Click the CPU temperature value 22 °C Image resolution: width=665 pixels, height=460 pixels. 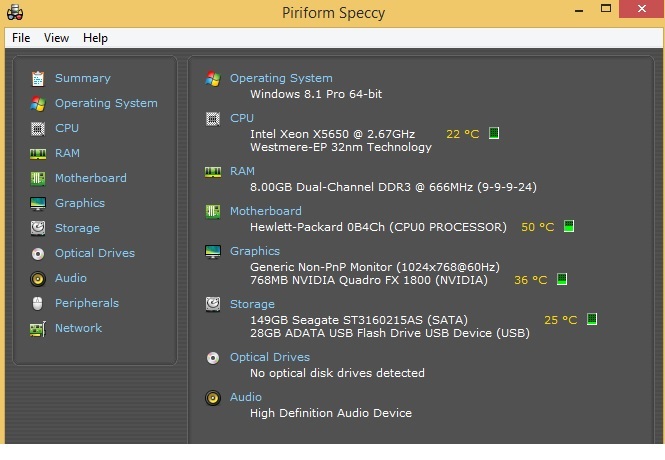coord(463,134)
